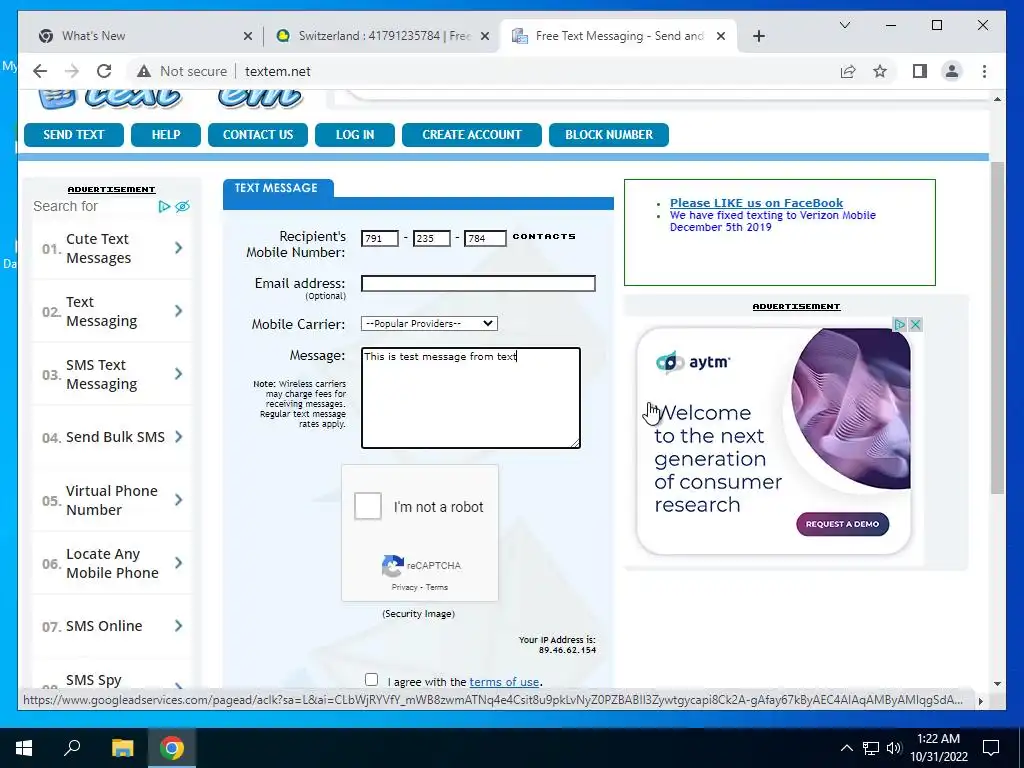Screen dimensions: 1024x768
Task: Click the eye icon in sidebar ad
Action: click(x=182, y=206)
